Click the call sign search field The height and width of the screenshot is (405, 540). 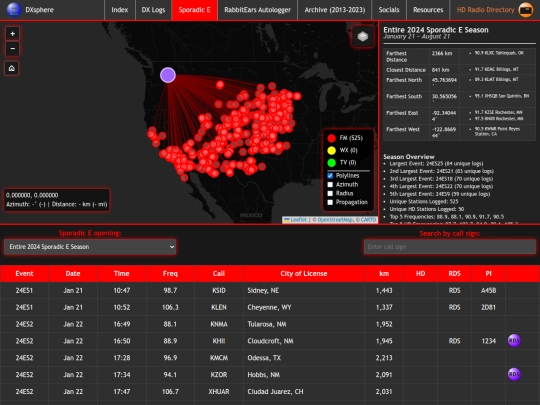point(450,247)
